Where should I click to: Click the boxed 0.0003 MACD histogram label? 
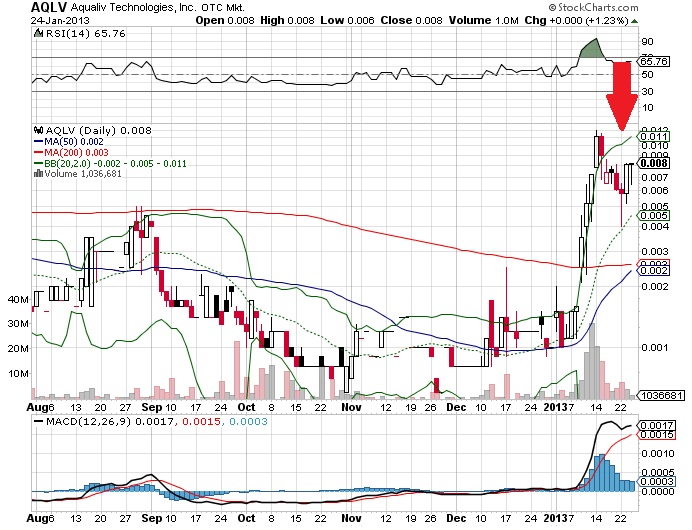tap(657, 482)
